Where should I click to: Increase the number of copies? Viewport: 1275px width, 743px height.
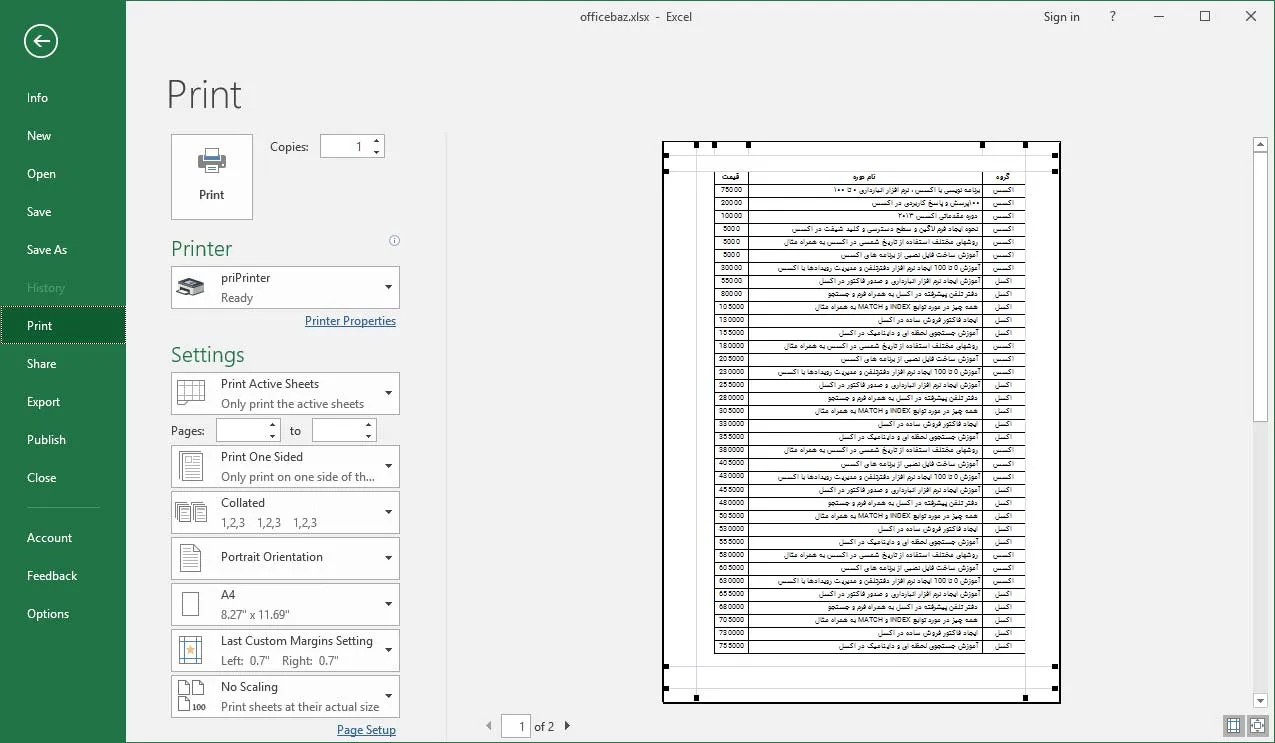[376, 141]
